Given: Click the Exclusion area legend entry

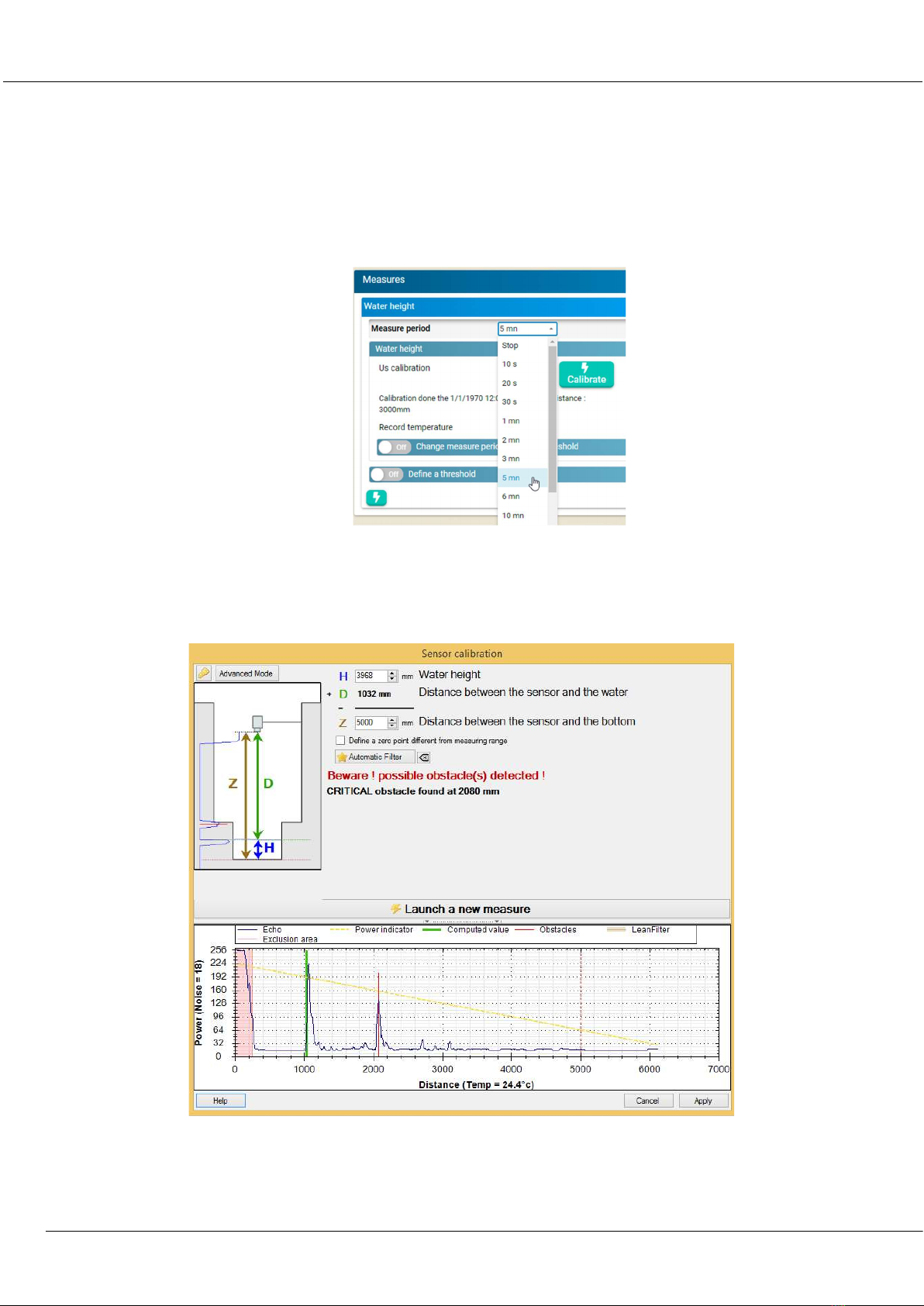Looking at the screenshot, I should click(x=279, y=939).
